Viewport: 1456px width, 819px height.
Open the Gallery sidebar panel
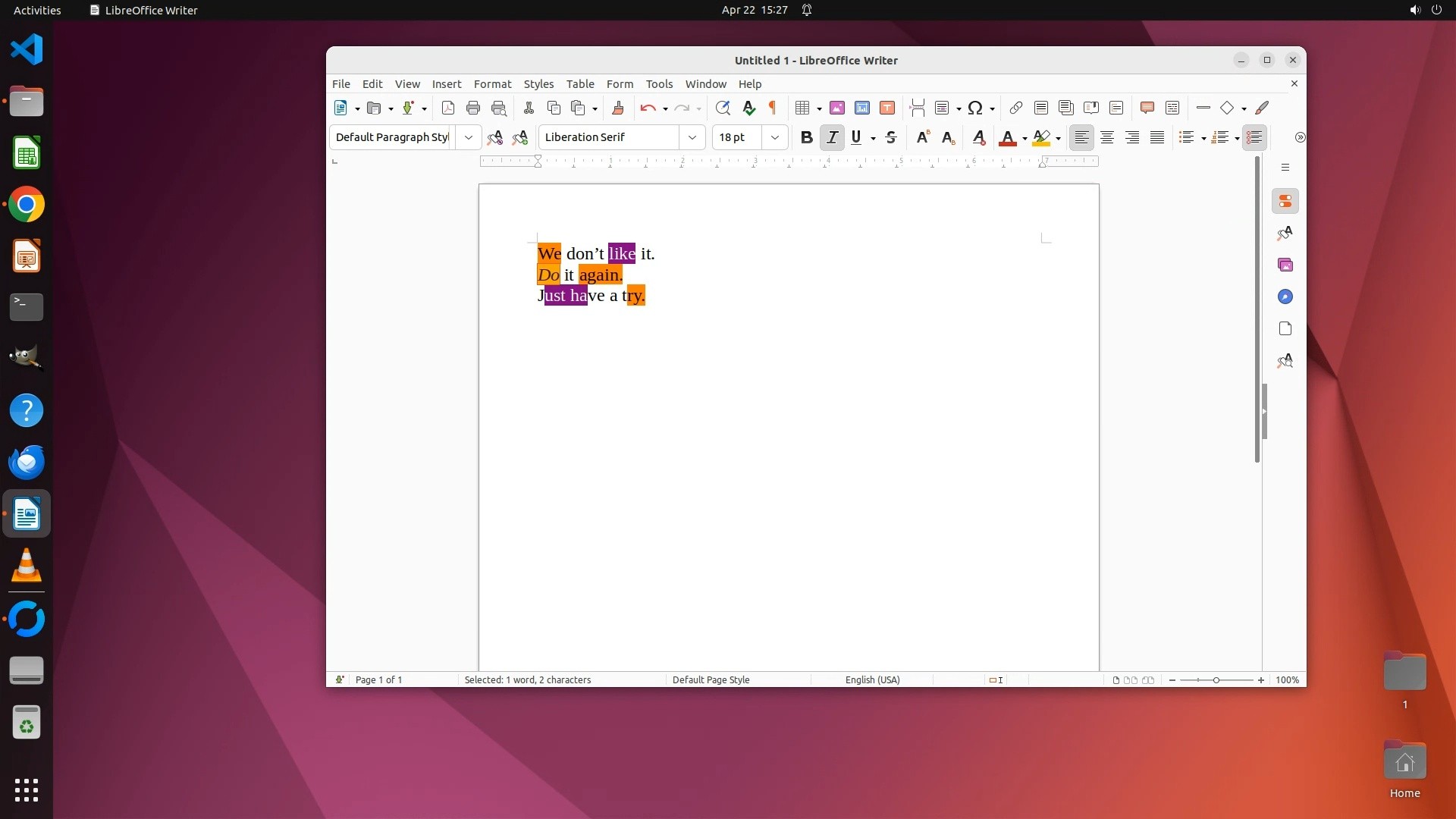[1285, 265]
